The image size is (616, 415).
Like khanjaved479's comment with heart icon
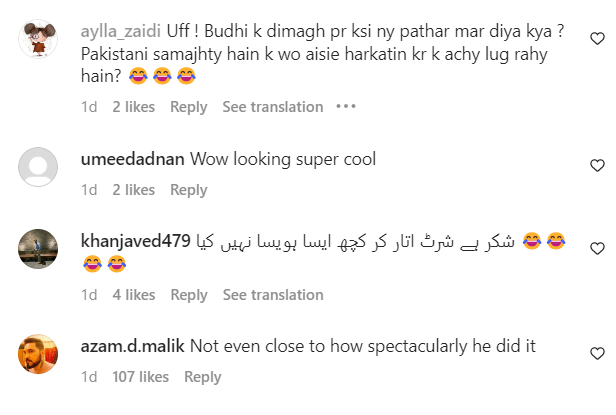(598, 248)
